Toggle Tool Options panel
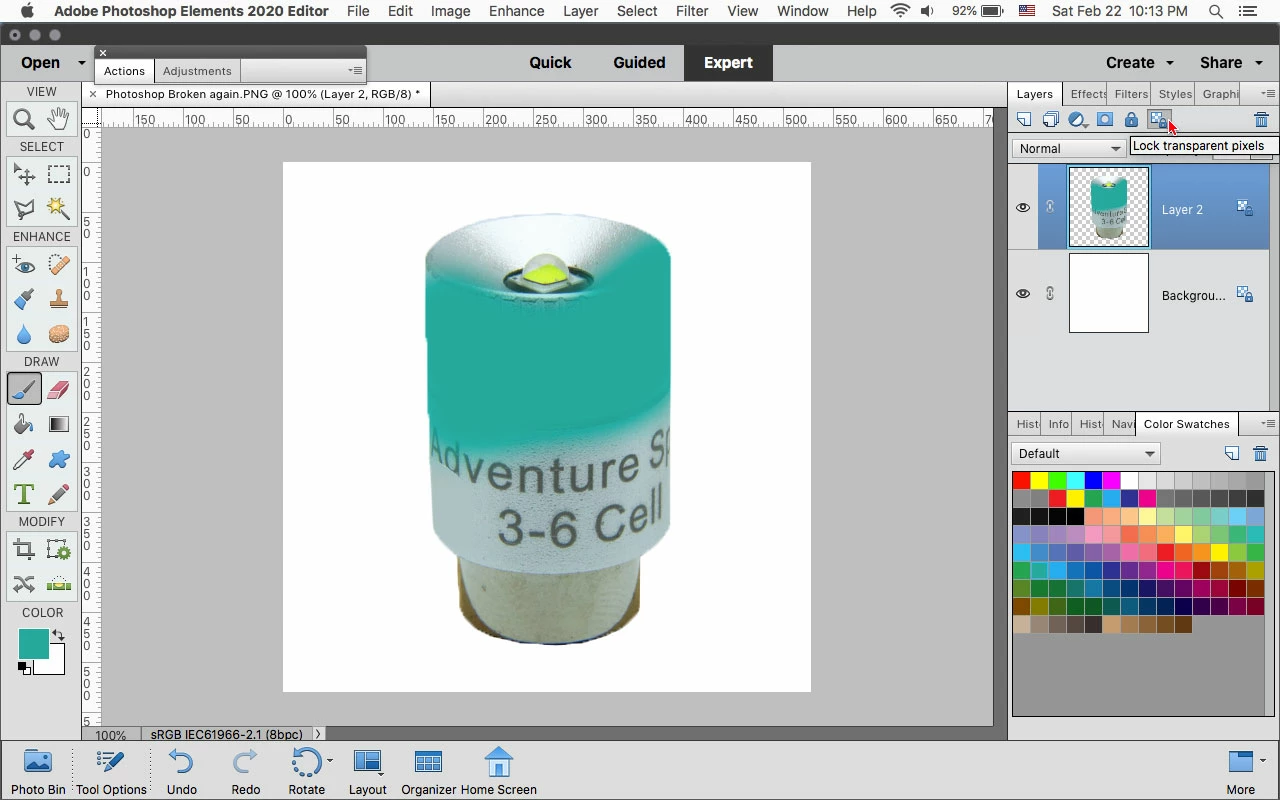 pyautogui.click(x=111, y=772)
